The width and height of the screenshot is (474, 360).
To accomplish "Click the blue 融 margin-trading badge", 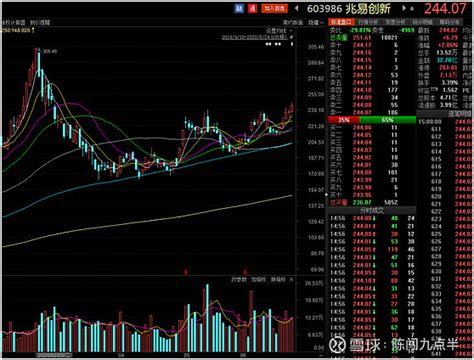I will click(239, 8).
